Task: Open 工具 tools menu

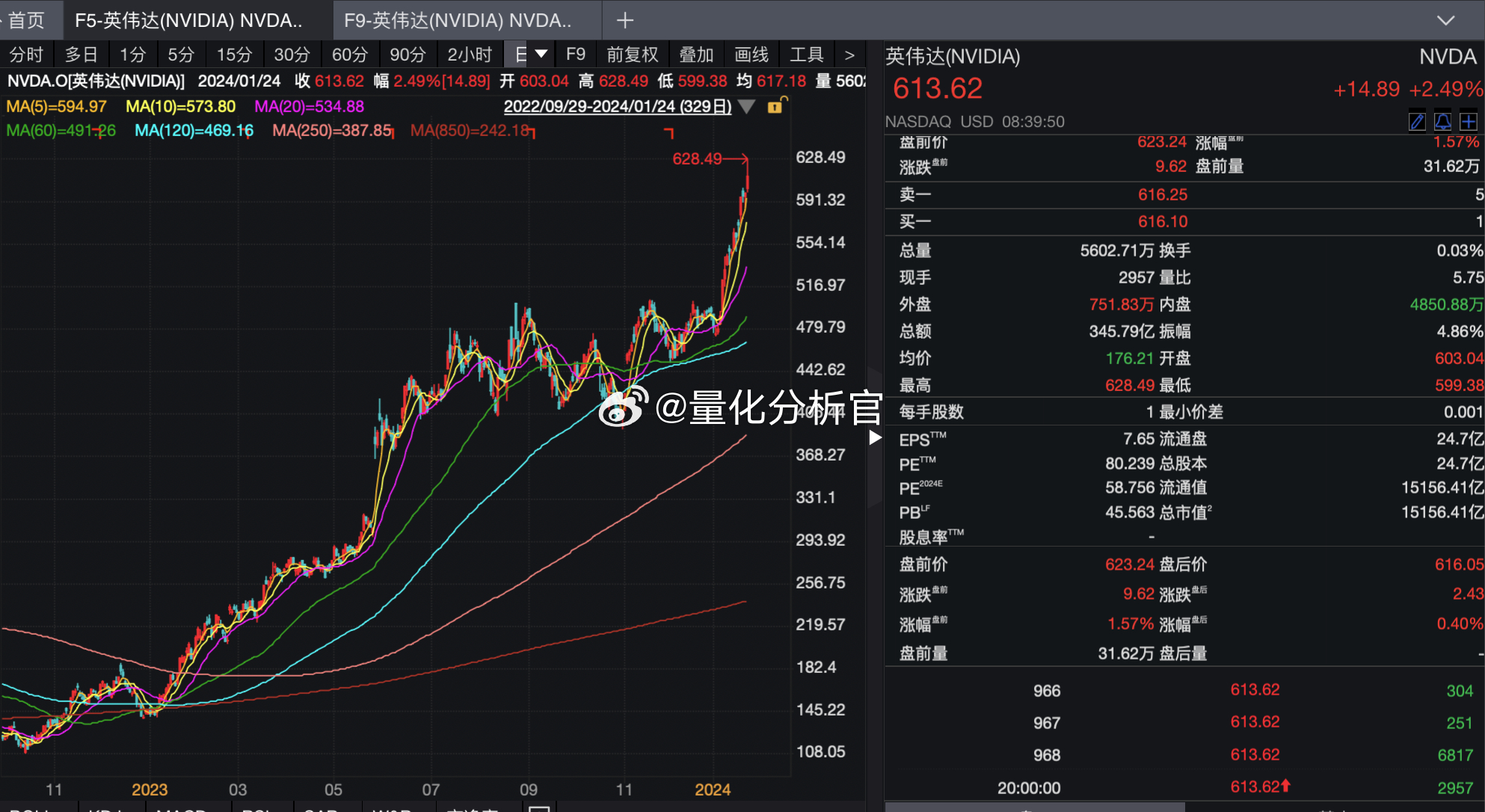Action: click(x=807, y=55)
